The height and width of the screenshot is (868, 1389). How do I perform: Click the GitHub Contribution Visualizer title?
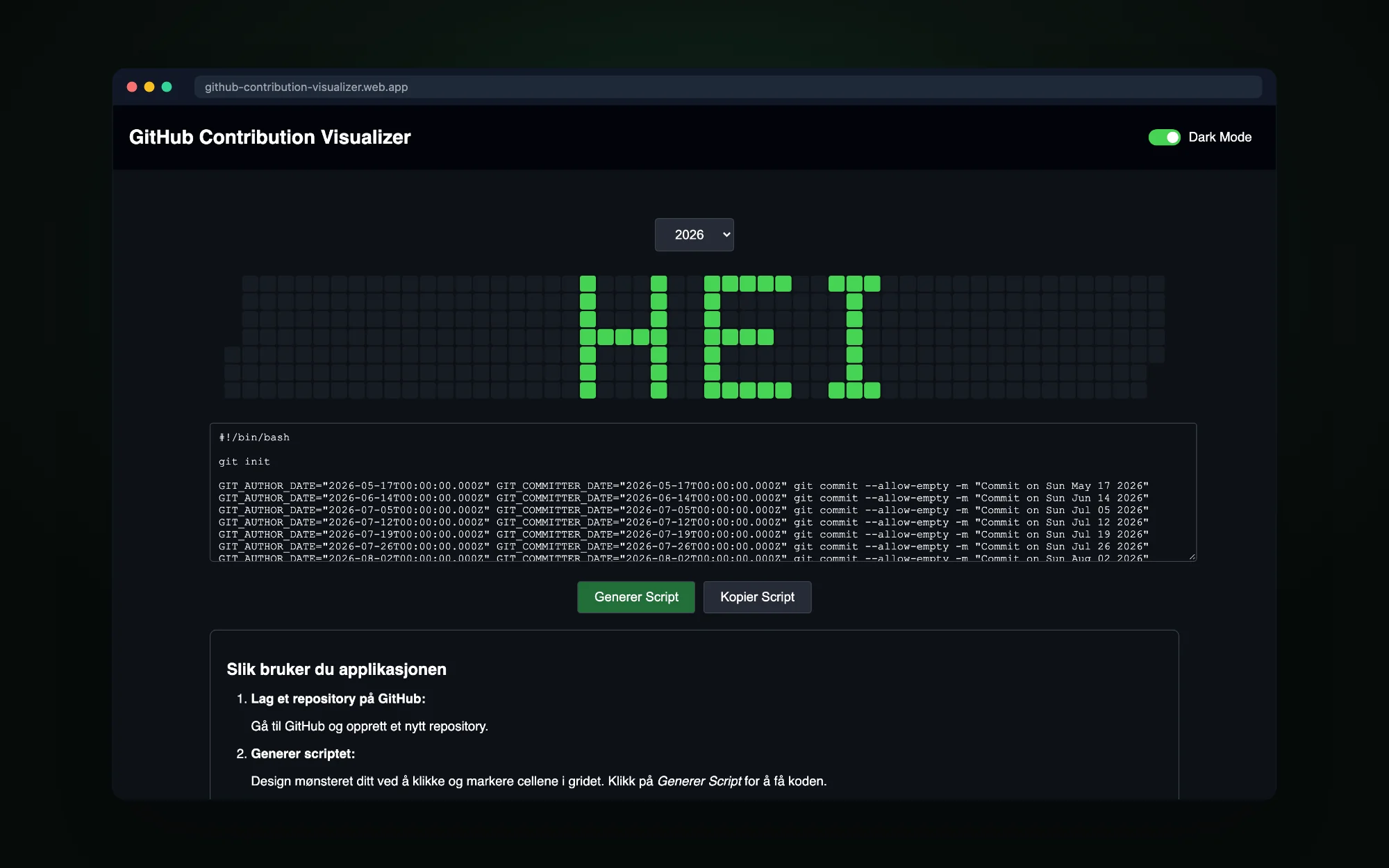tap(269, 137)
